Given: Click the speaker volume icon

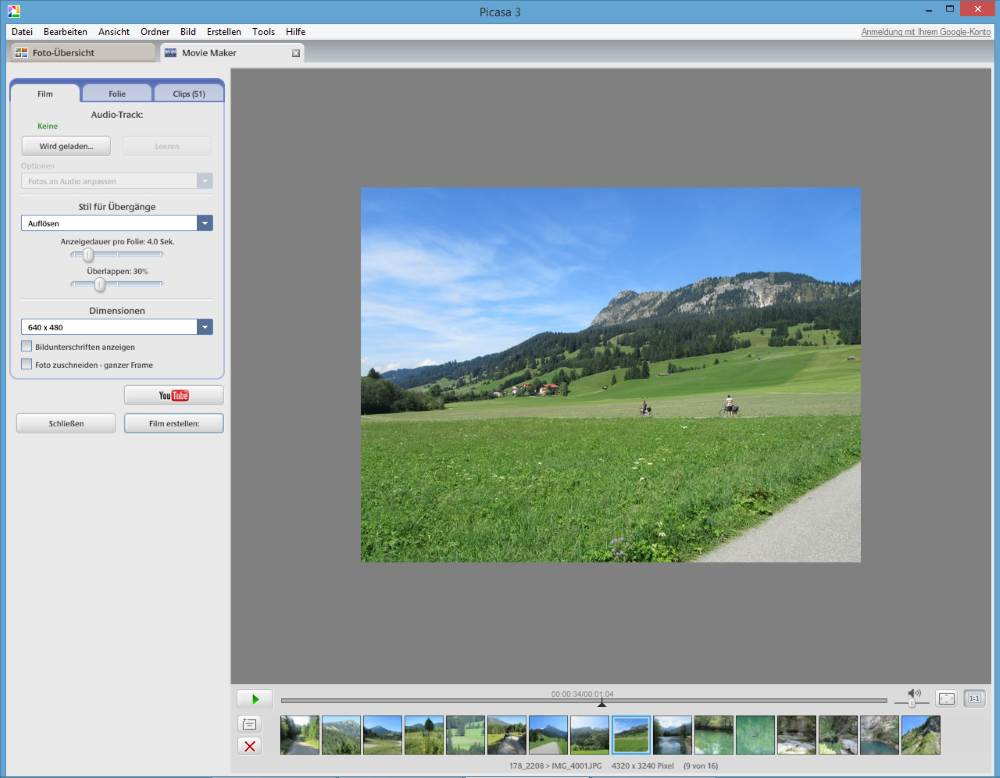Looking at the screenshot, I should (914, 693).
